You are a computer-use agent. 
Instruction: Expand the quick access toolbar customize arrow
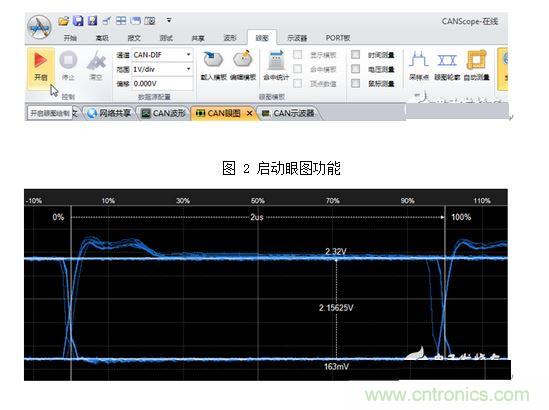(169, 21)
